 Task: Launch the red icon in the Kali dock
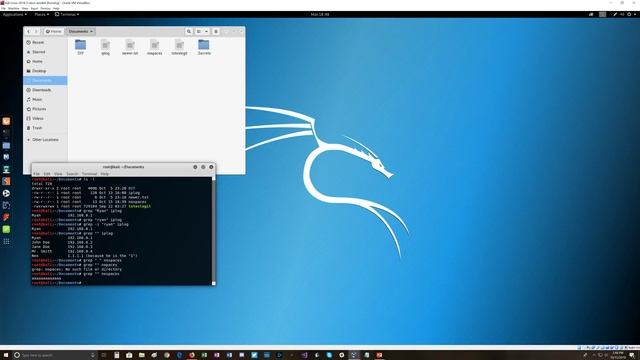(x=6, y=217)
